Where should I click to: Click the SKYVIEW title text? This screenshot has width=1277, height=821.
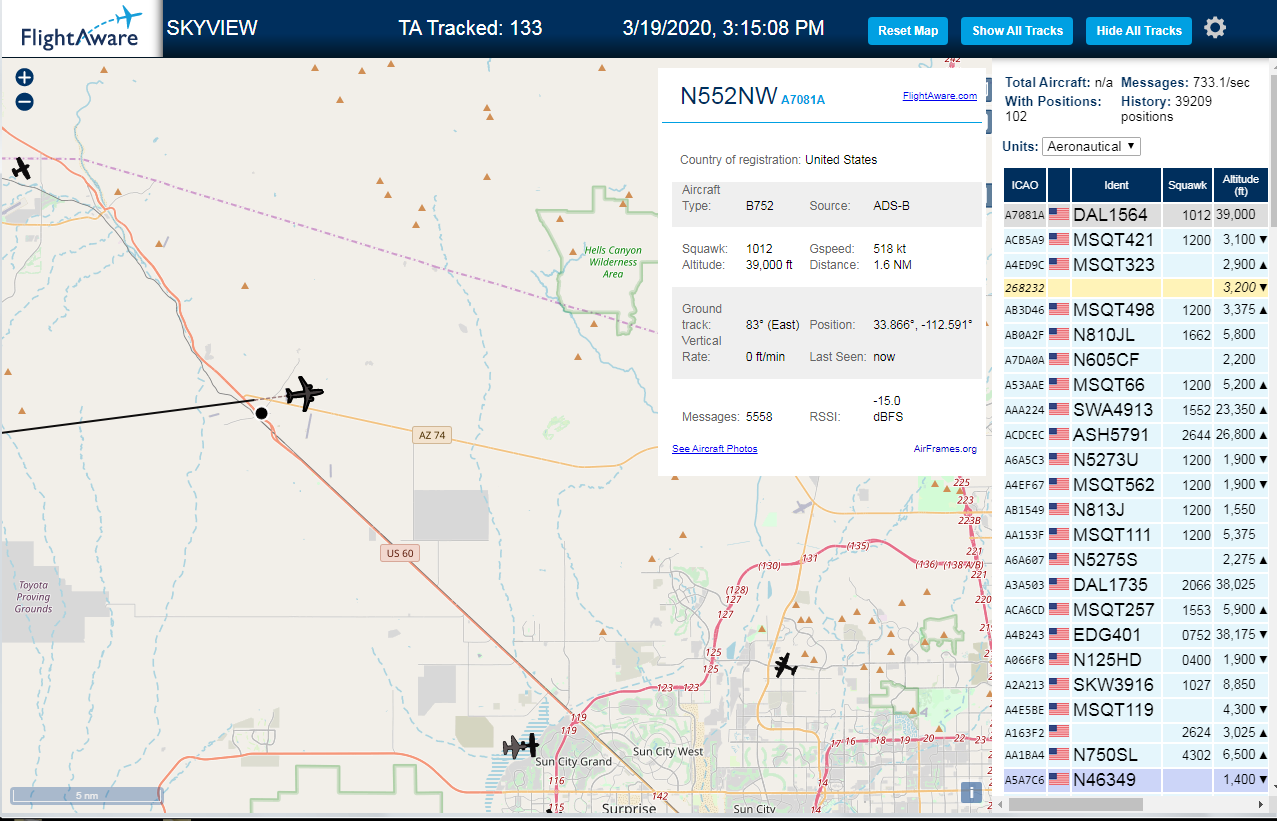point(212,28)
